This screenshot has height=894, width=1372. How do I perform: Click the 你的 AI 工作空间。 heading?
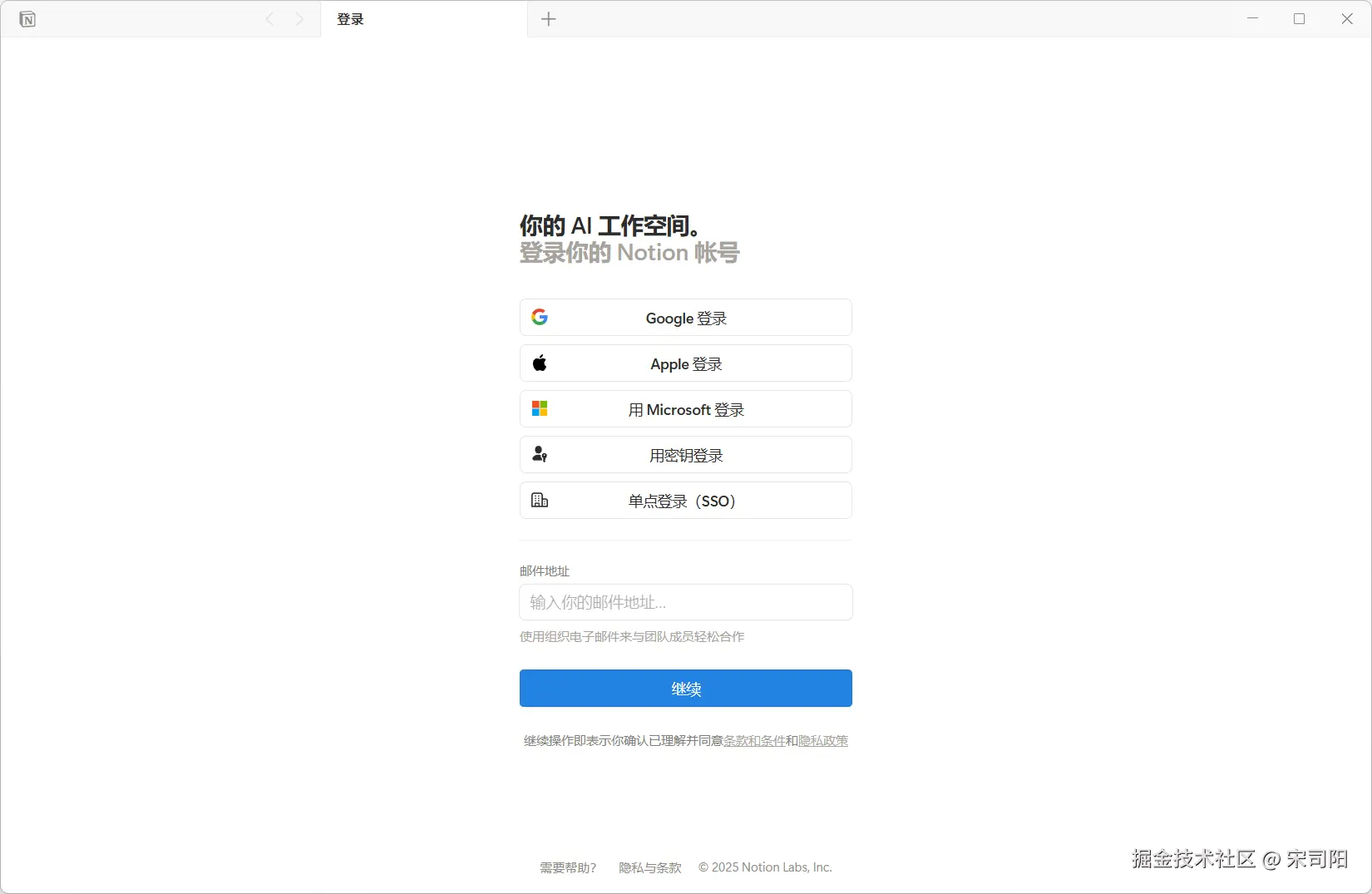(610, 225)
